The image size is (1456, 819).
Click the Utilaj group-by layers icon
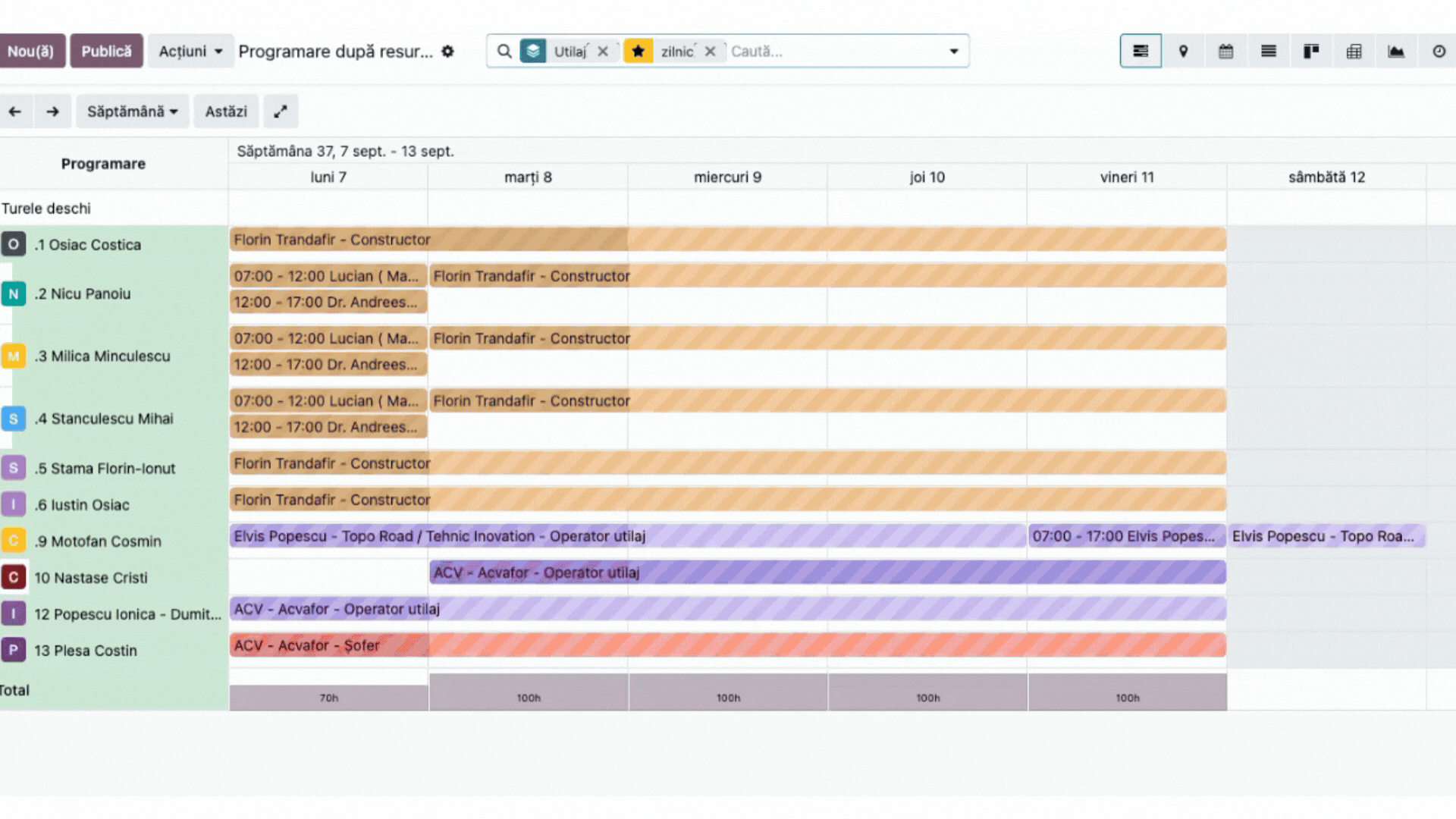pos(533,51)
